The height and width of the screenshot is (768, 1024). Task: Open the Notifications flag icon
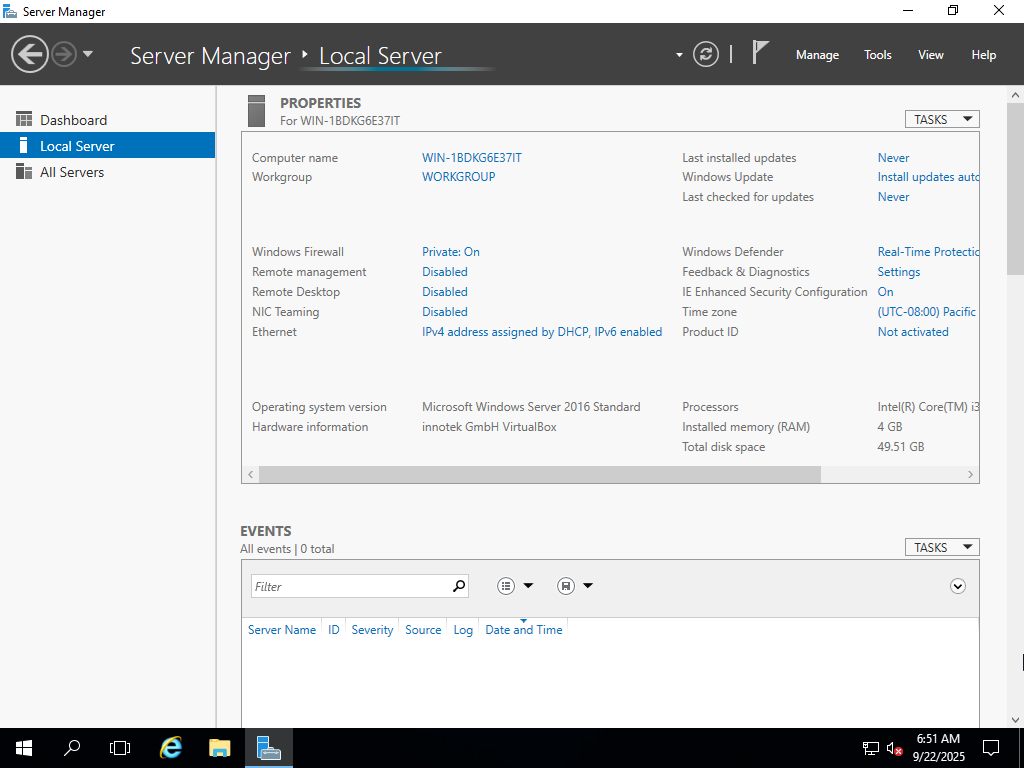760,53
